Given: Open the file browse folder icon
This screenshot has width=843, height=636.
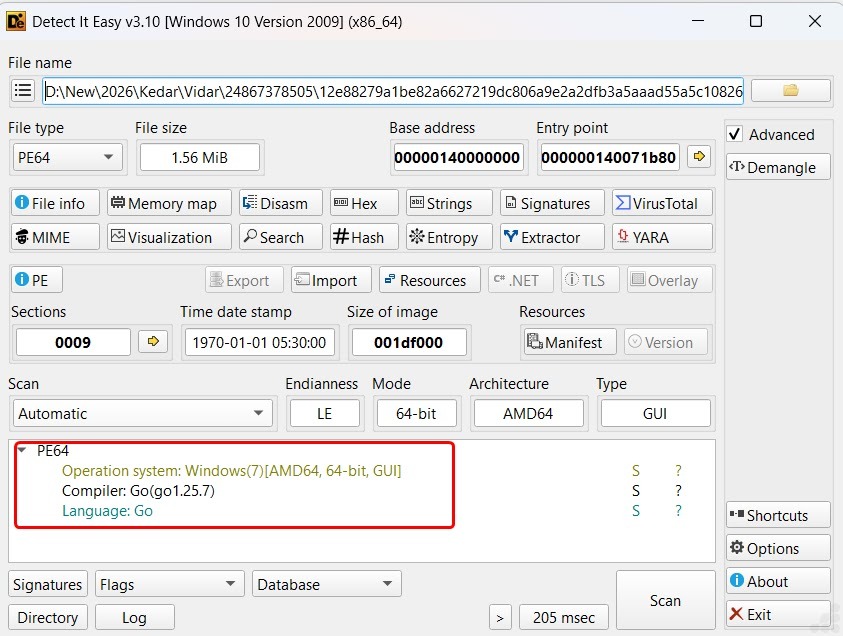Looking at the screenshot, I should click(790, 90).
